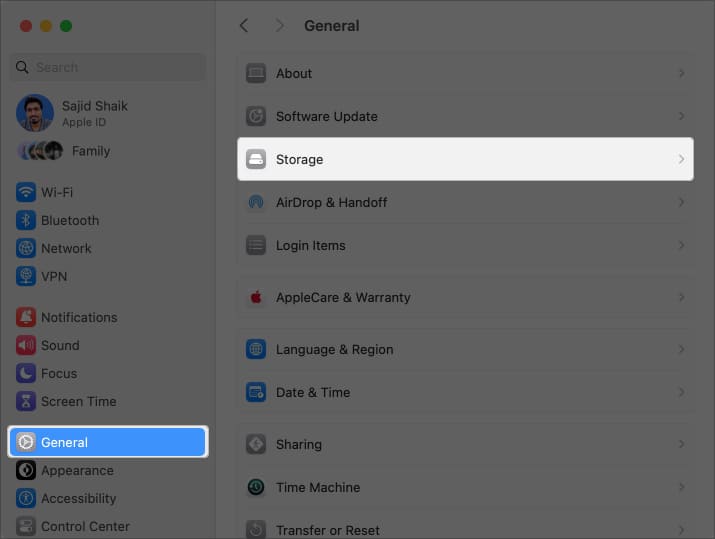Click the Screen Time hourglass icon

click(x=26, y=401)
